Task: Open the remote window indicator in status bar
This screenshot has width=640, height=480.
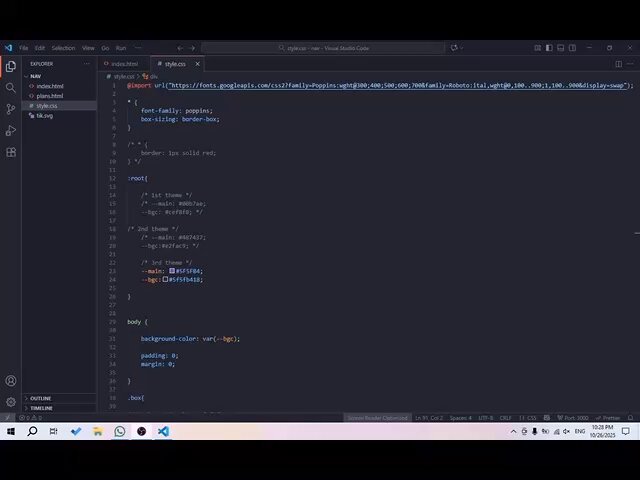Action: 7,418
